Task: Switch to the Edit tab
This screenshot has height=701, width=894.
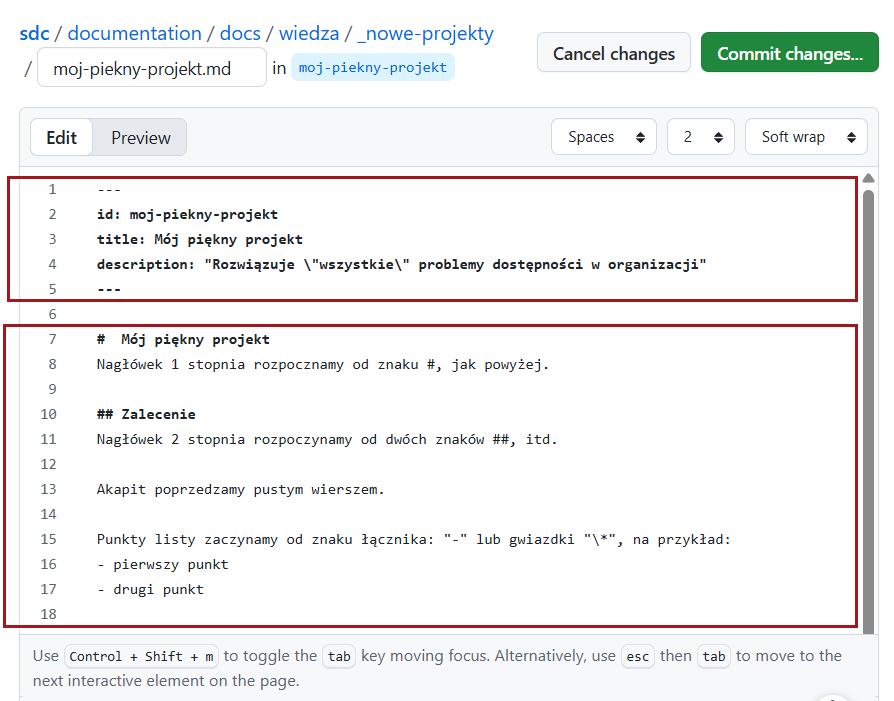Action: pyautogui.click(x=61, y=137)
